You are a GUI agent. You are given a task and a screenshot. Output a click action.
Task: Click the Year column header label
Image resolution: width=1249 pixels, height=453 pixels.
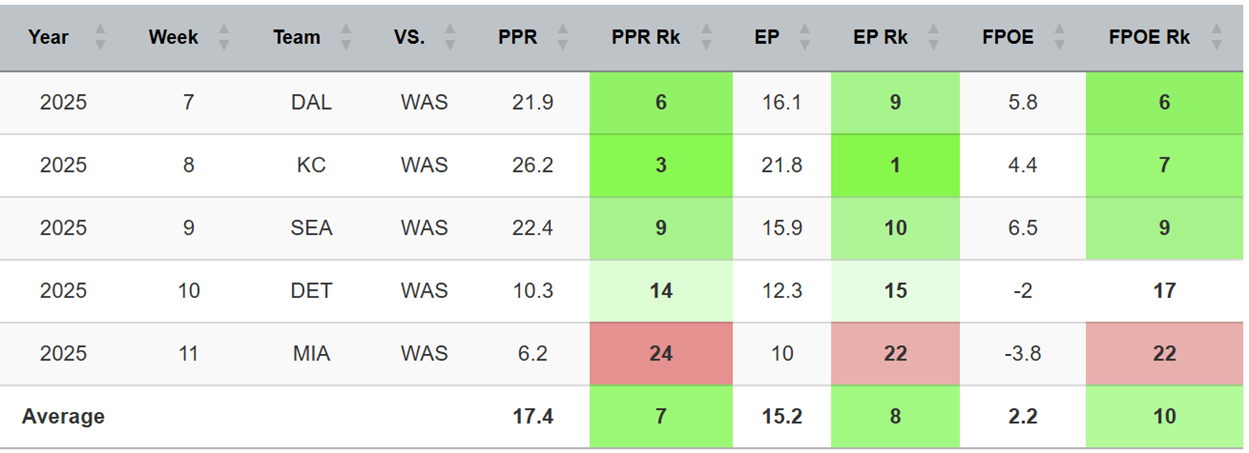[48, 38]
